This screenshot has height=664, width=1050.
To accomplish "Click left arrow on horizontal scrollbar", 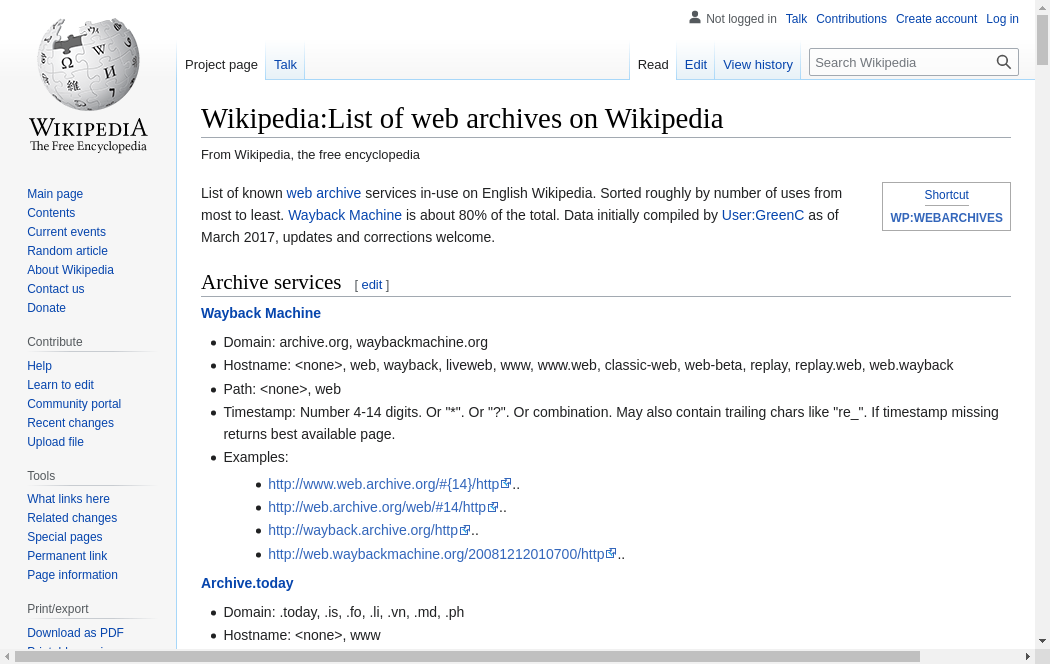I will coord(7,657).
